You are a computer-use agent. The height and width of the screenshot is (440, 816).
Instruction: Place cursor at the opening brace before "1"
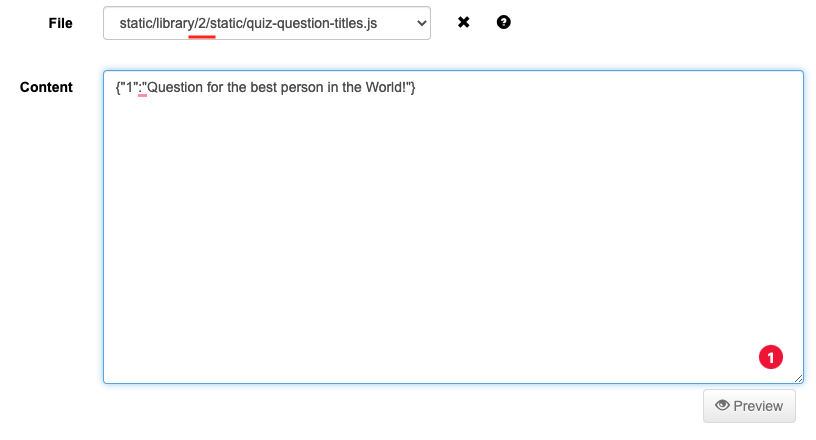(118, 87)
